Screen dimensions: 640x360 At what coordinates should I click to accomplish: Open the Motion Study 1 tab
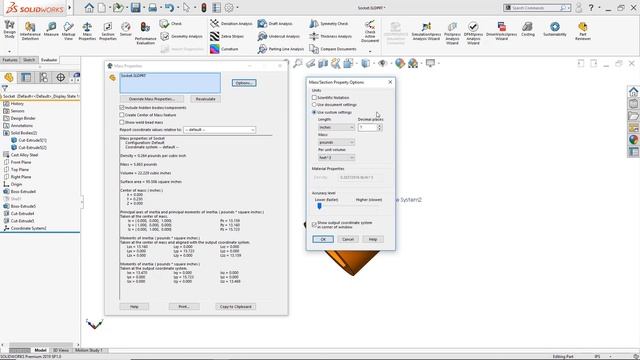point(89,350)
